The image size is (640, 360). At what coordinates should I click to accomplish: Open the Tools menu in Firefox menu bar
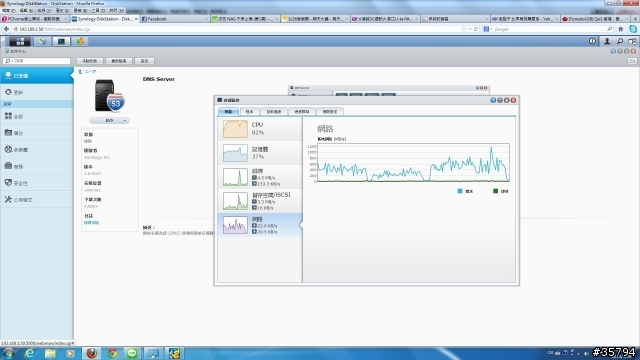point(97,11)
